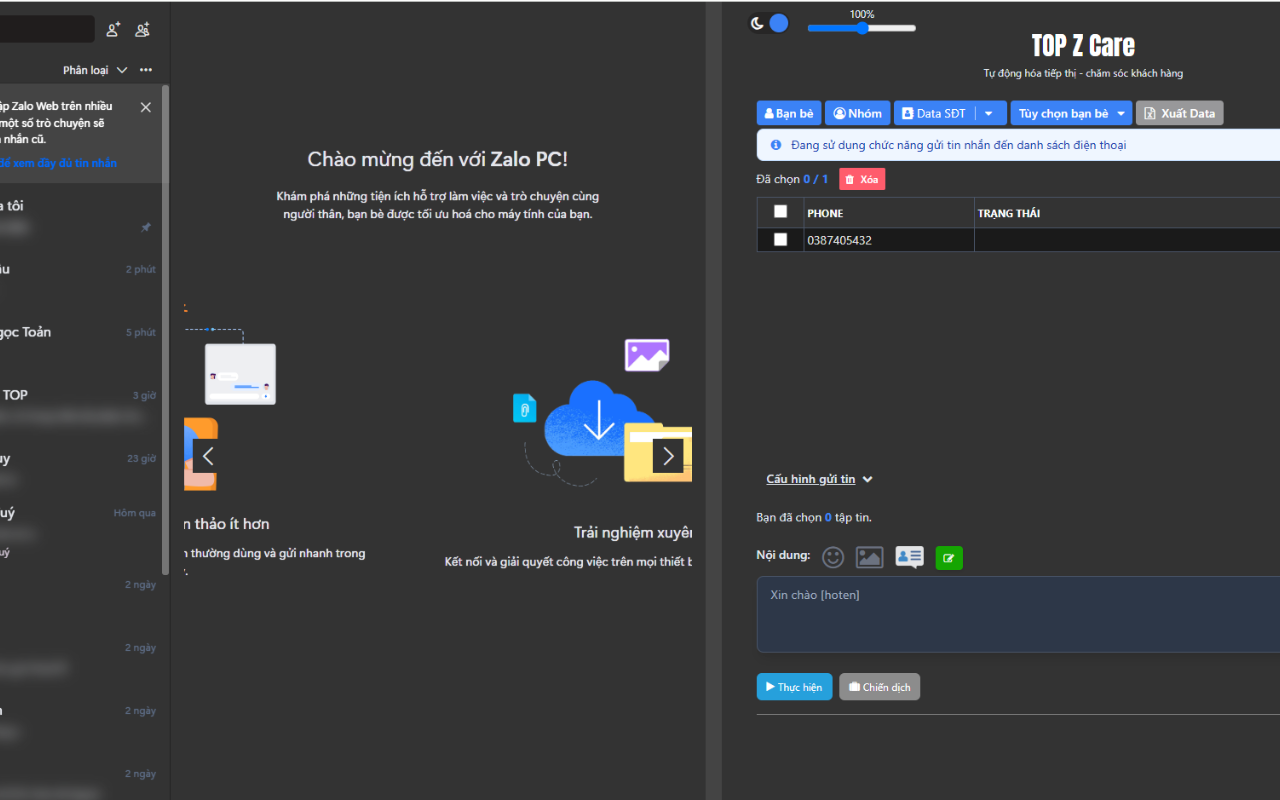Viewport: 1280px width, 800px height.
Task: Open the three-dot menu beside Phân loại
Action: (146, 70)
